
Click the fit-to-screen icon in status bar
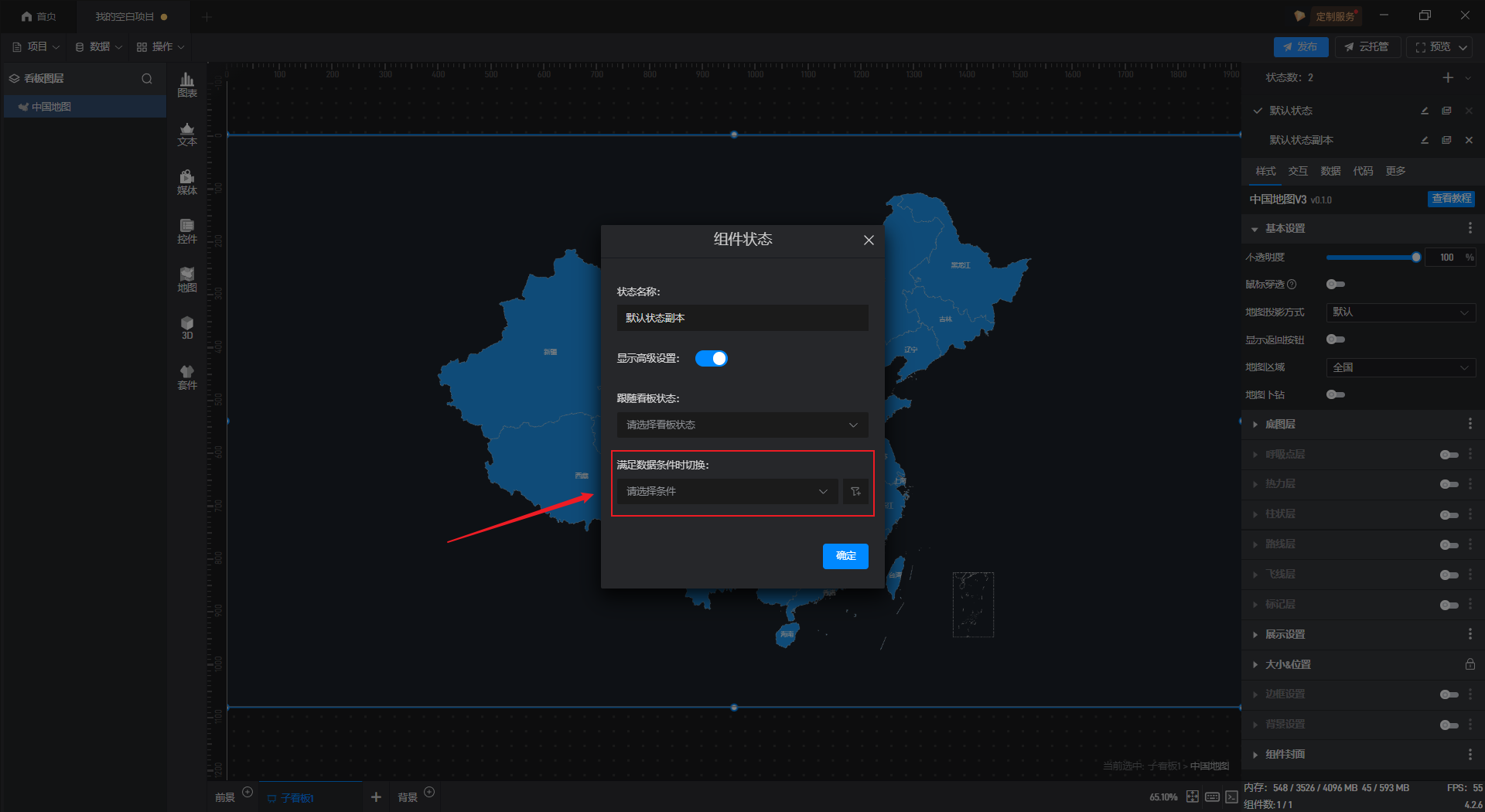click(1193, 797)
